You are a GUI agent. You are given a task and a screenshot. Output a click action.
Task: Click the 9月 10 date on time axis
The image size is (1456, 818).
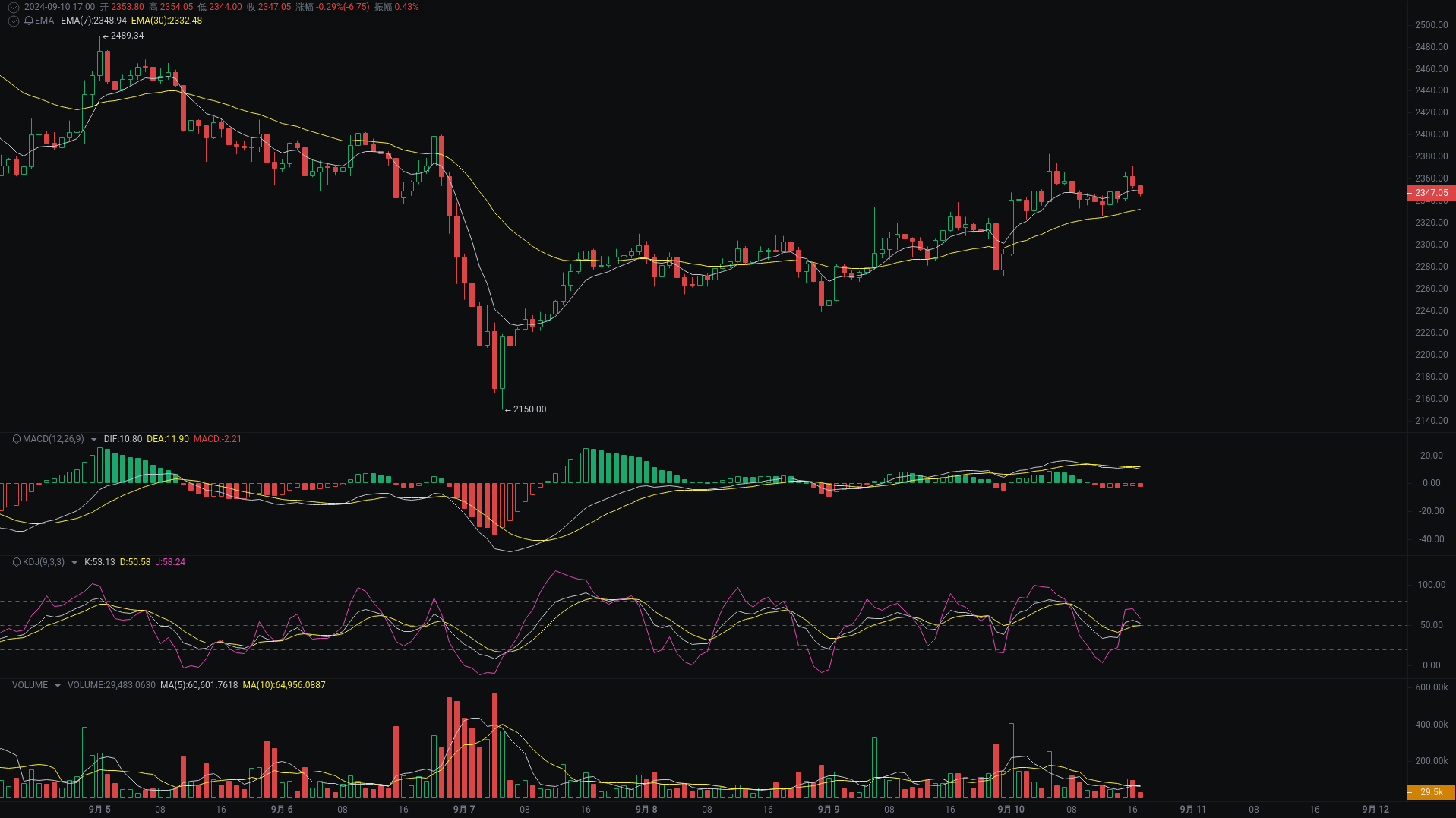pos(1011,810)
